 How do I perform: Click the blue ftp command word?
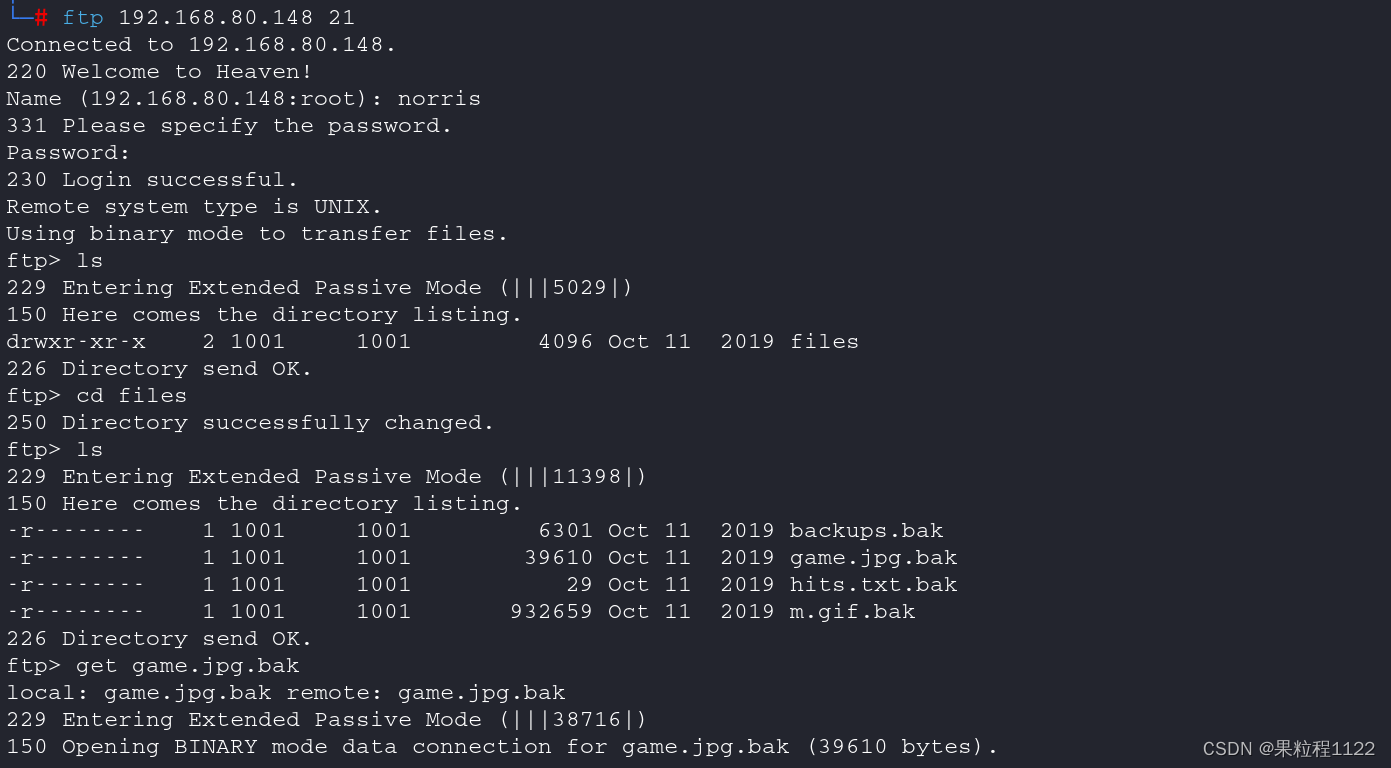tap(82, 18)
